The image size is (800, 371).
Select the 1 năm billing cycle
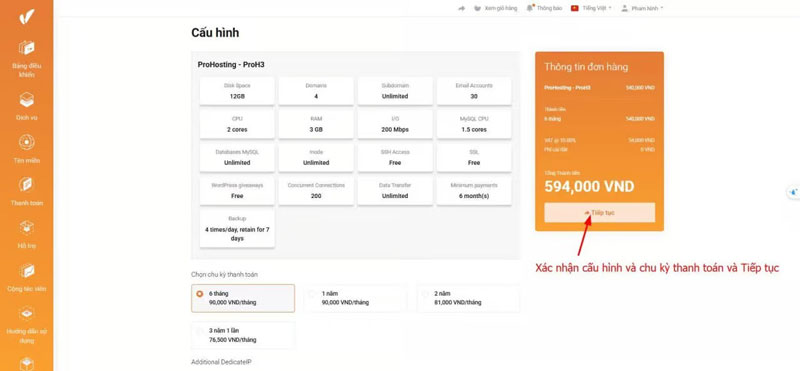click(356, 298)
